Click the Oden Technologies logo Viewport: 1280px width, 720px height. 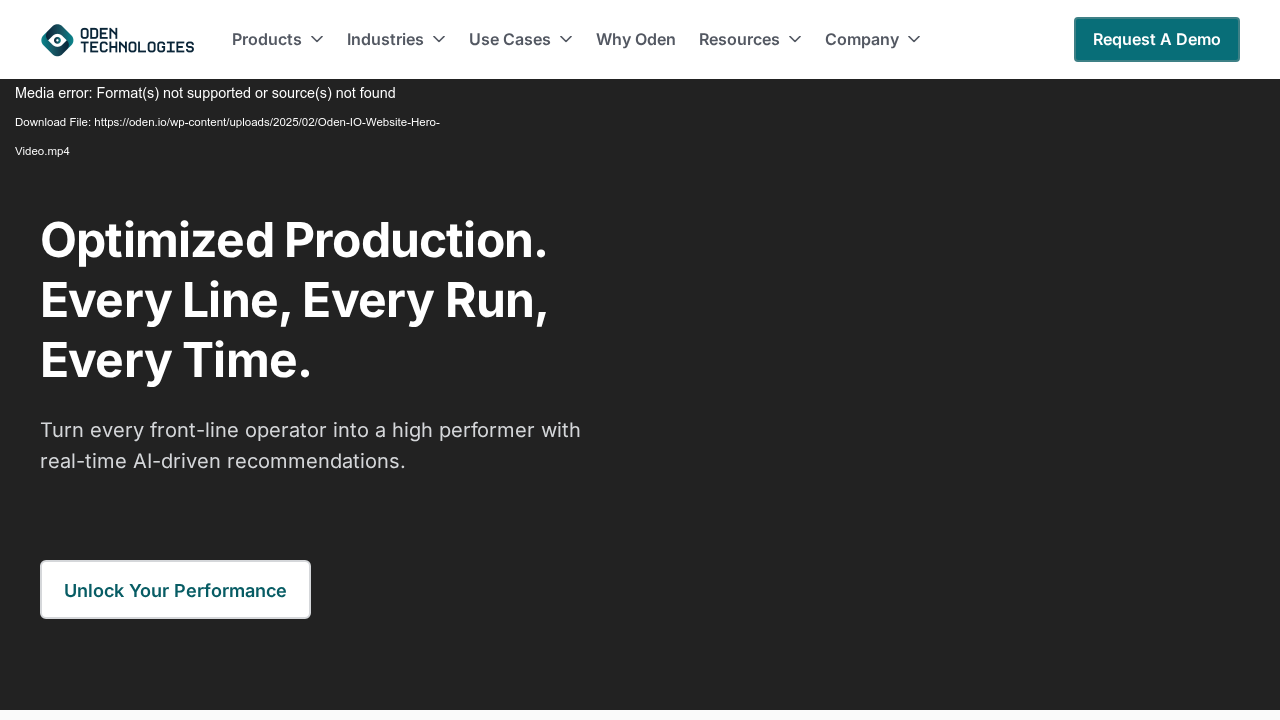[x=116, y=39]
